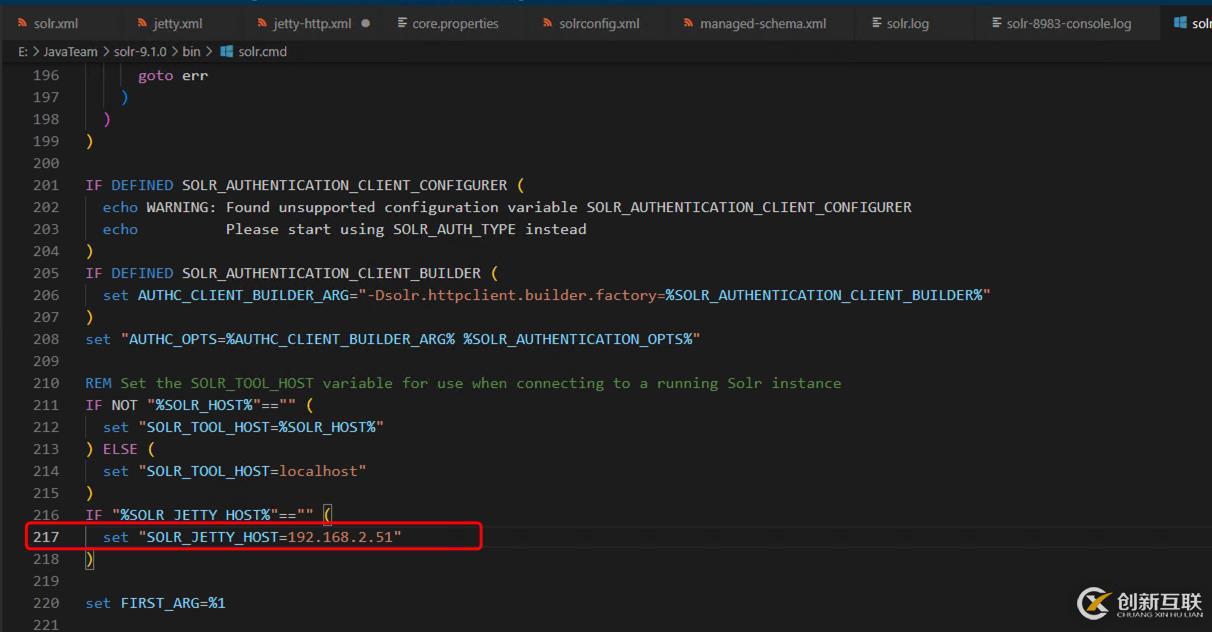Click the 'goto err' statement on line 196
1212x632 pixels.
173,75
